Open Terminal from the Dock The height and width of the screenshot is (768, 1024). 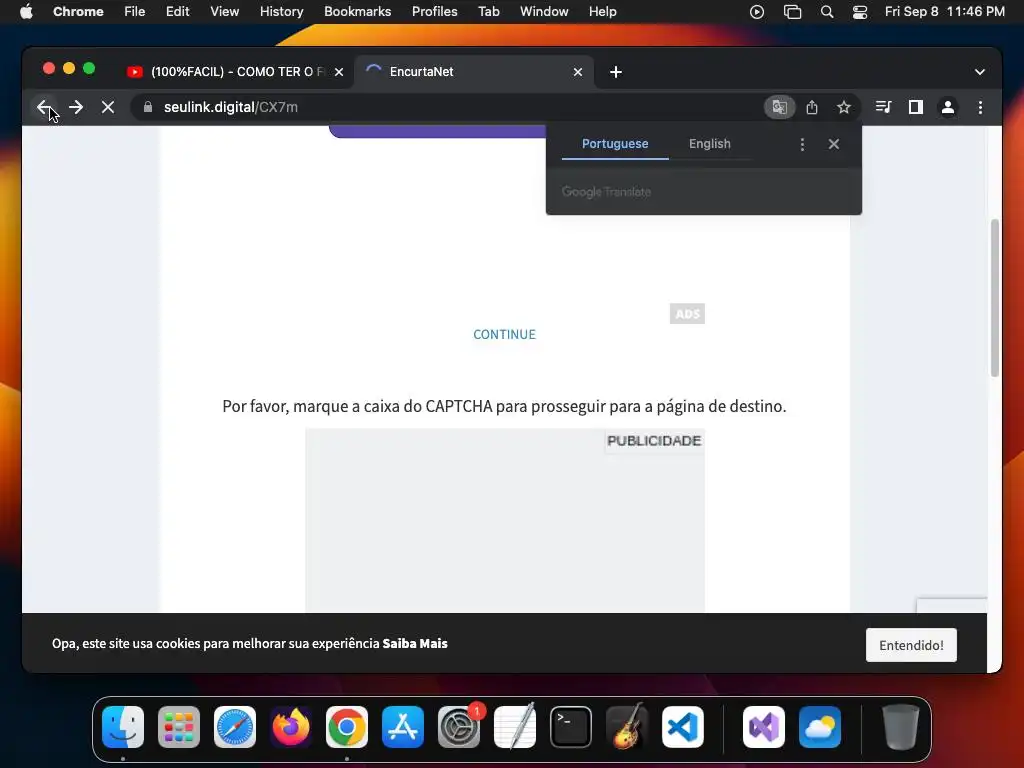pyautogui.click(x=571, y=727)
